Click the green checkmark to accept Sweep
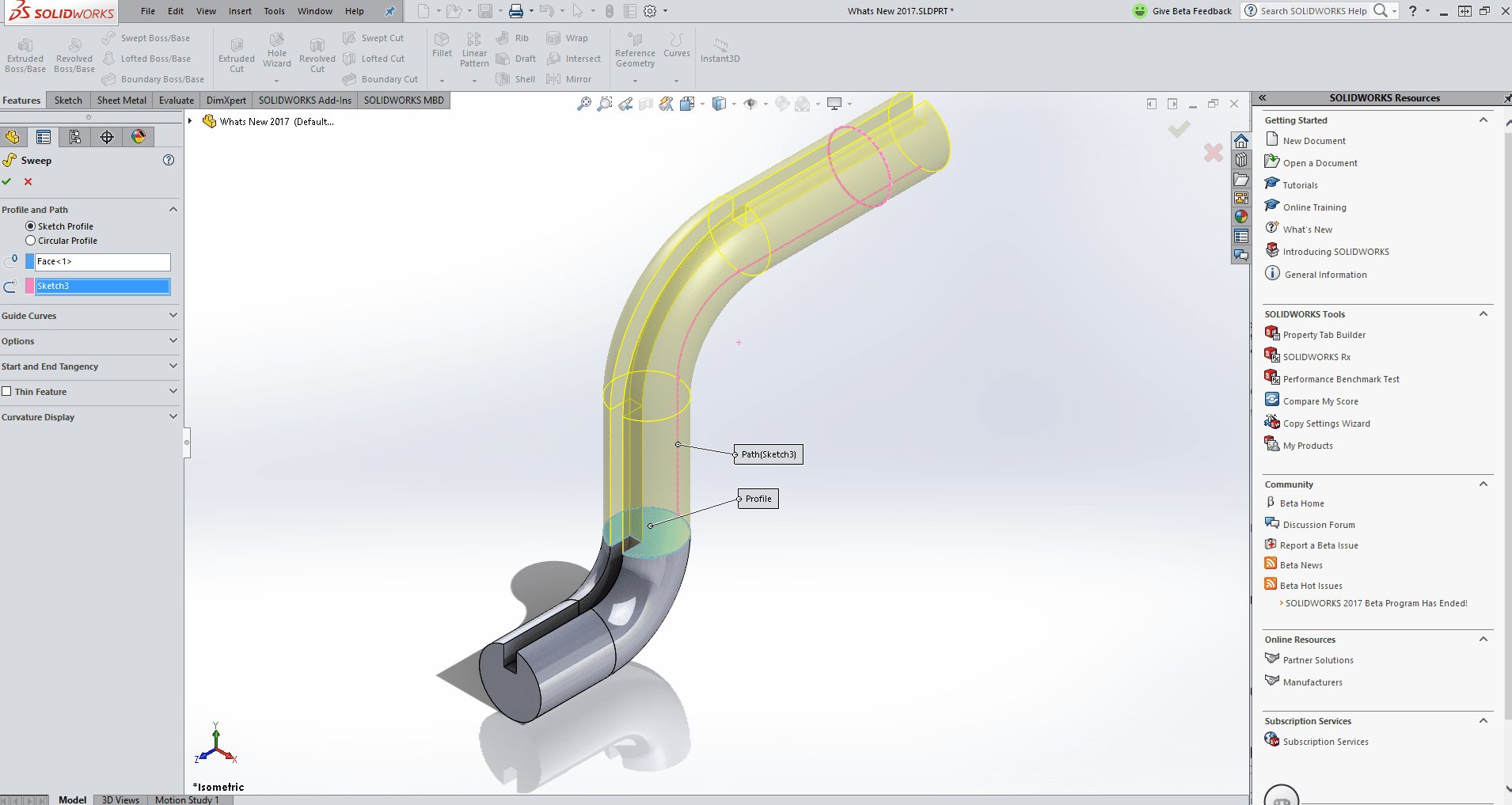This screenshot has height=805, width=1512. click(7, 182)
